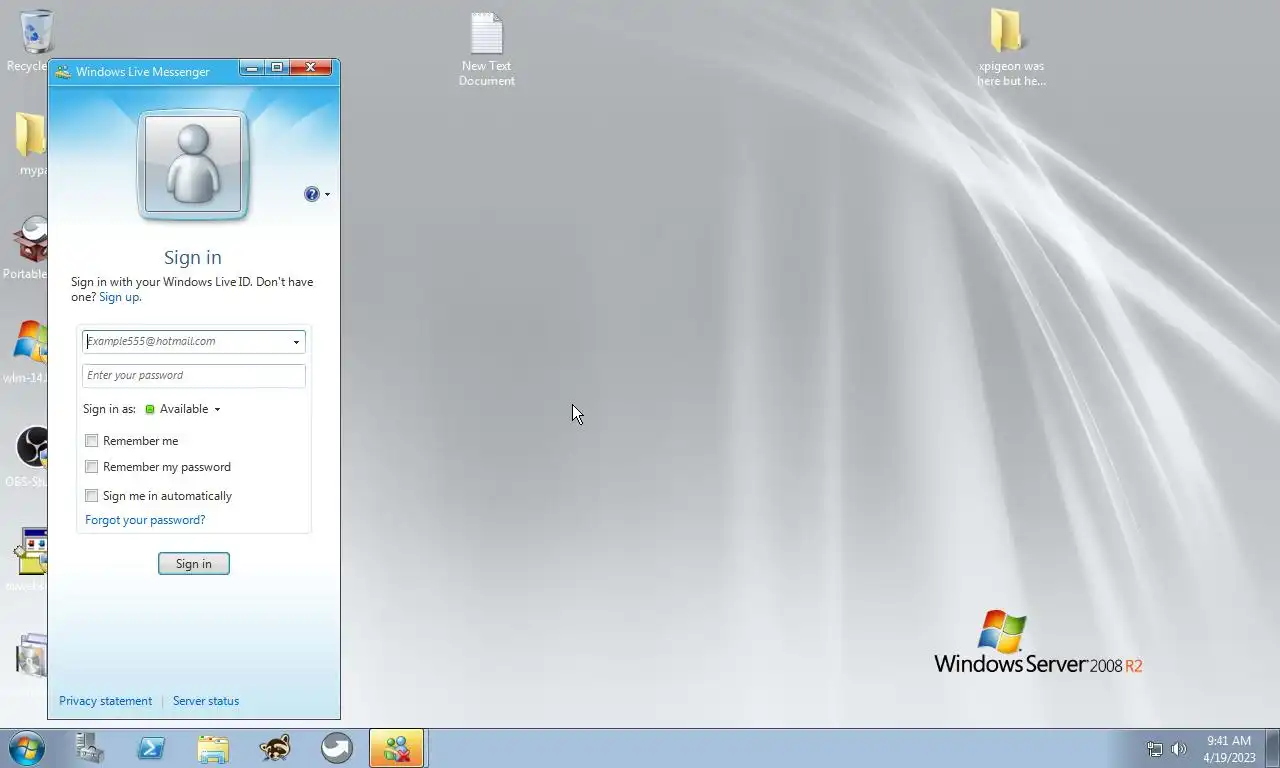Toggle Sign me in automatically

[x=92, y=496]
